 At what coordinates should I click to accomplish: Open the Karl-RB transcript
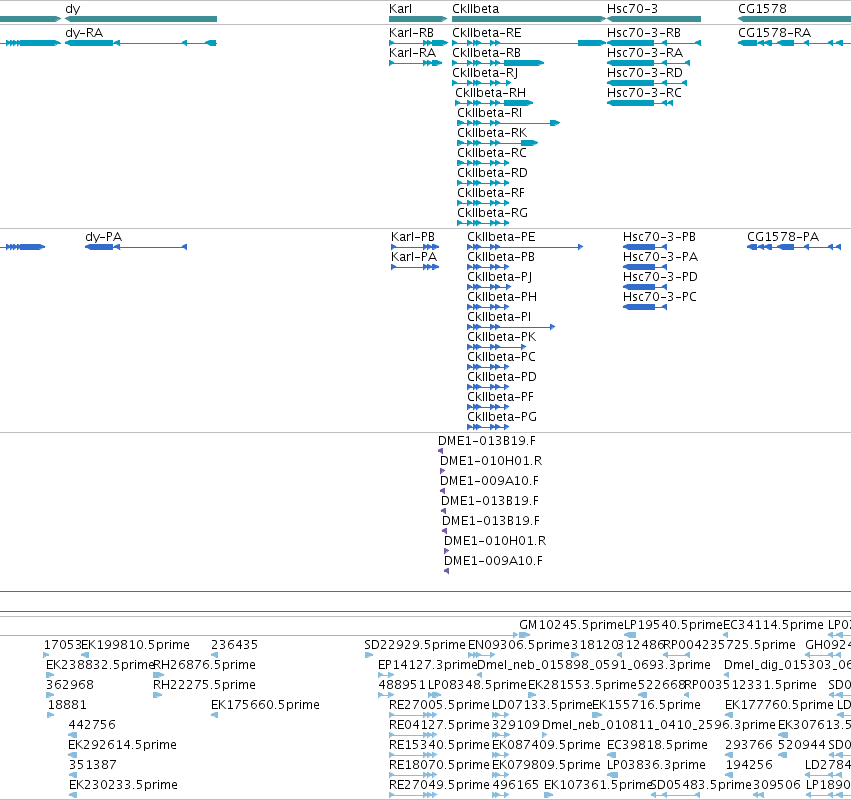tap(411, 33)
